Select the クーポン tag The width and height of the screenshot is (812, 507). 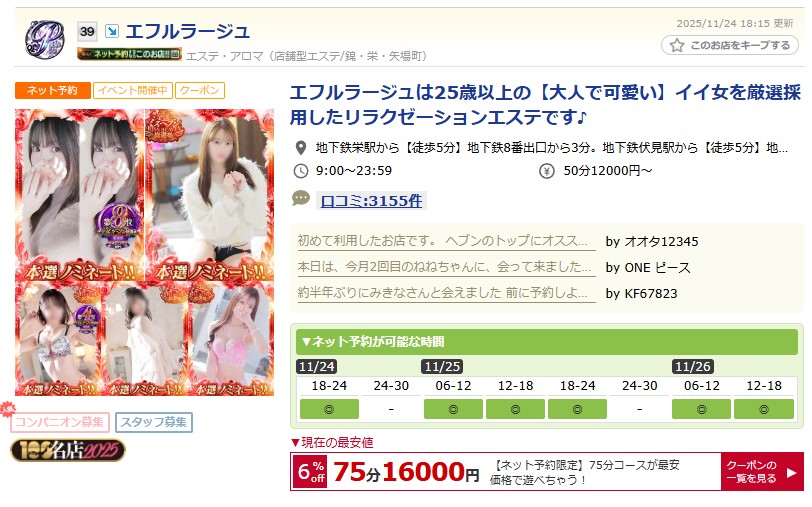coord(200,90)
